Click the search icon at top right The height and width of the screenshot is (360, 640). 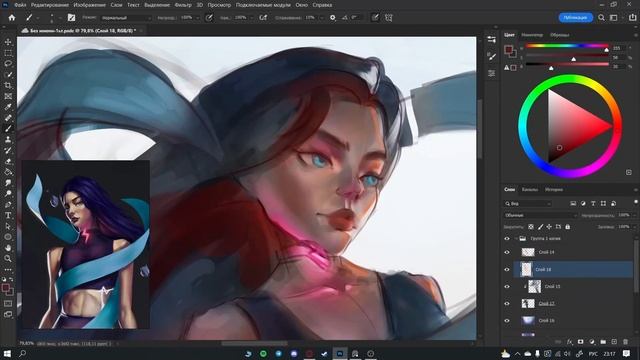pyautogui.click(x=601, y=18)
